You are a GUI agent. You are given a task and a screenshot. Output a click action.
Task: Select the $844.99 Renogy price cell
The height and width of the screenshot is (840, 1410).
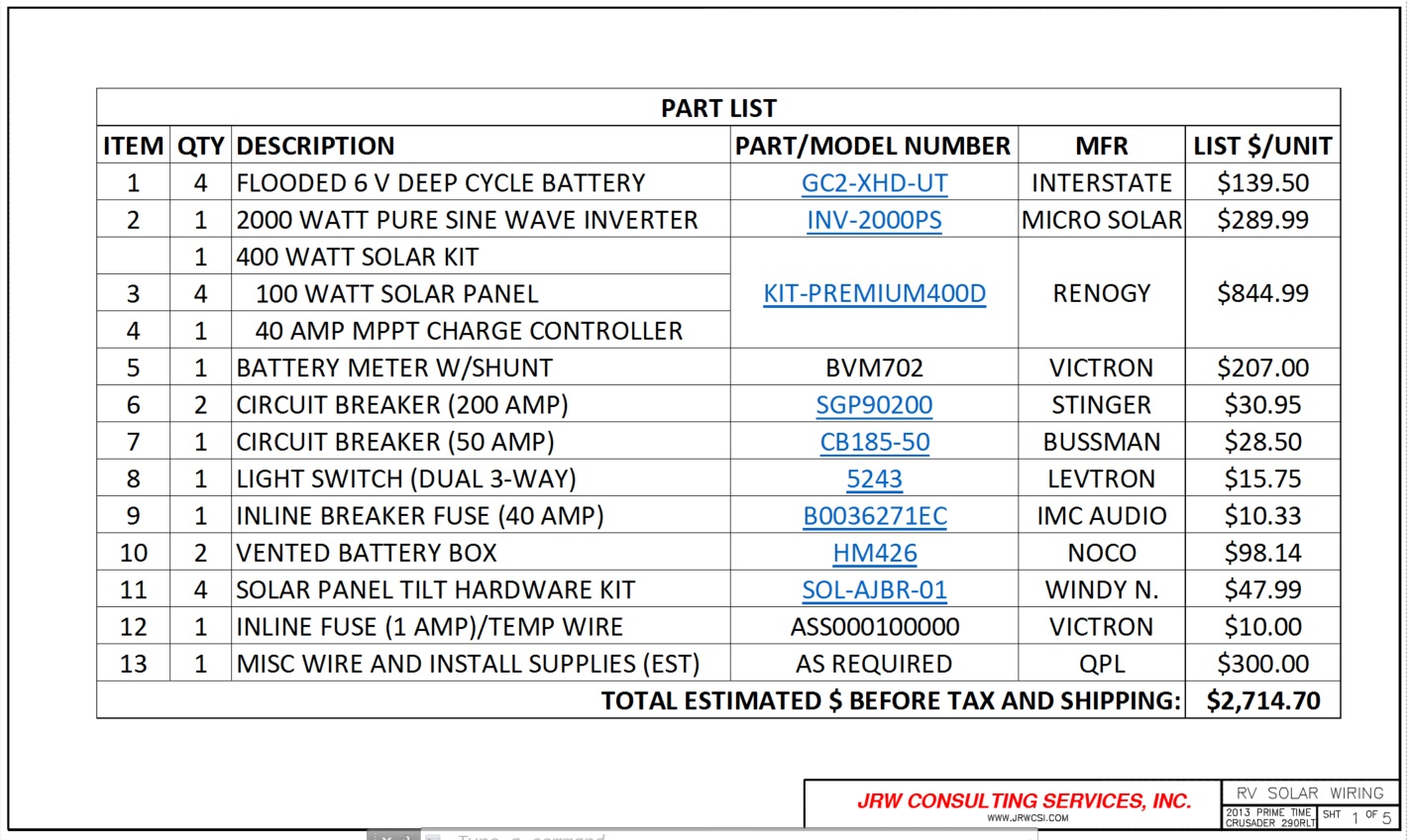[1262, 293]
